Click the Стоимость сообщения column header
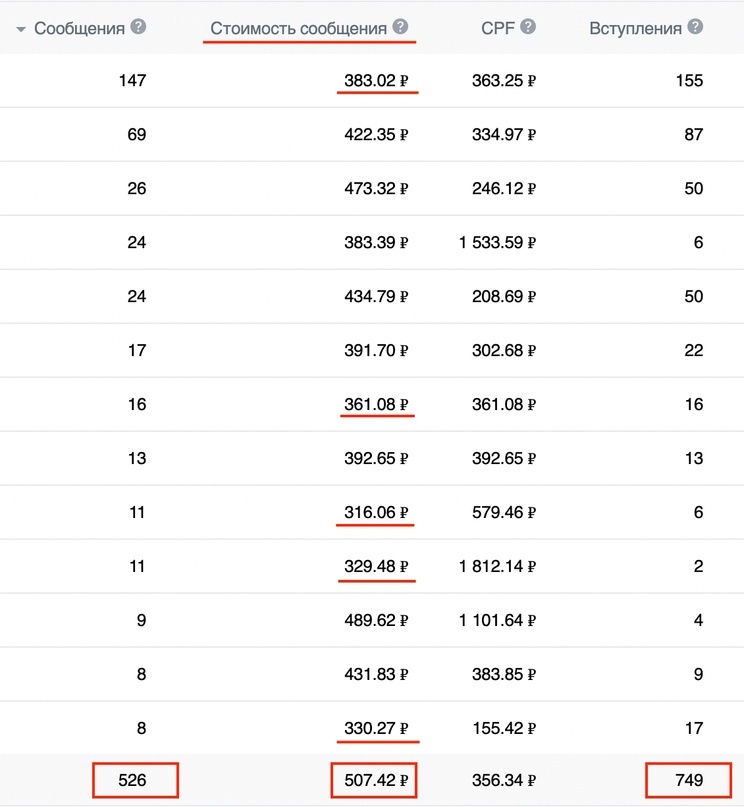This screenshot has height=807, width=744. point(298,28)
